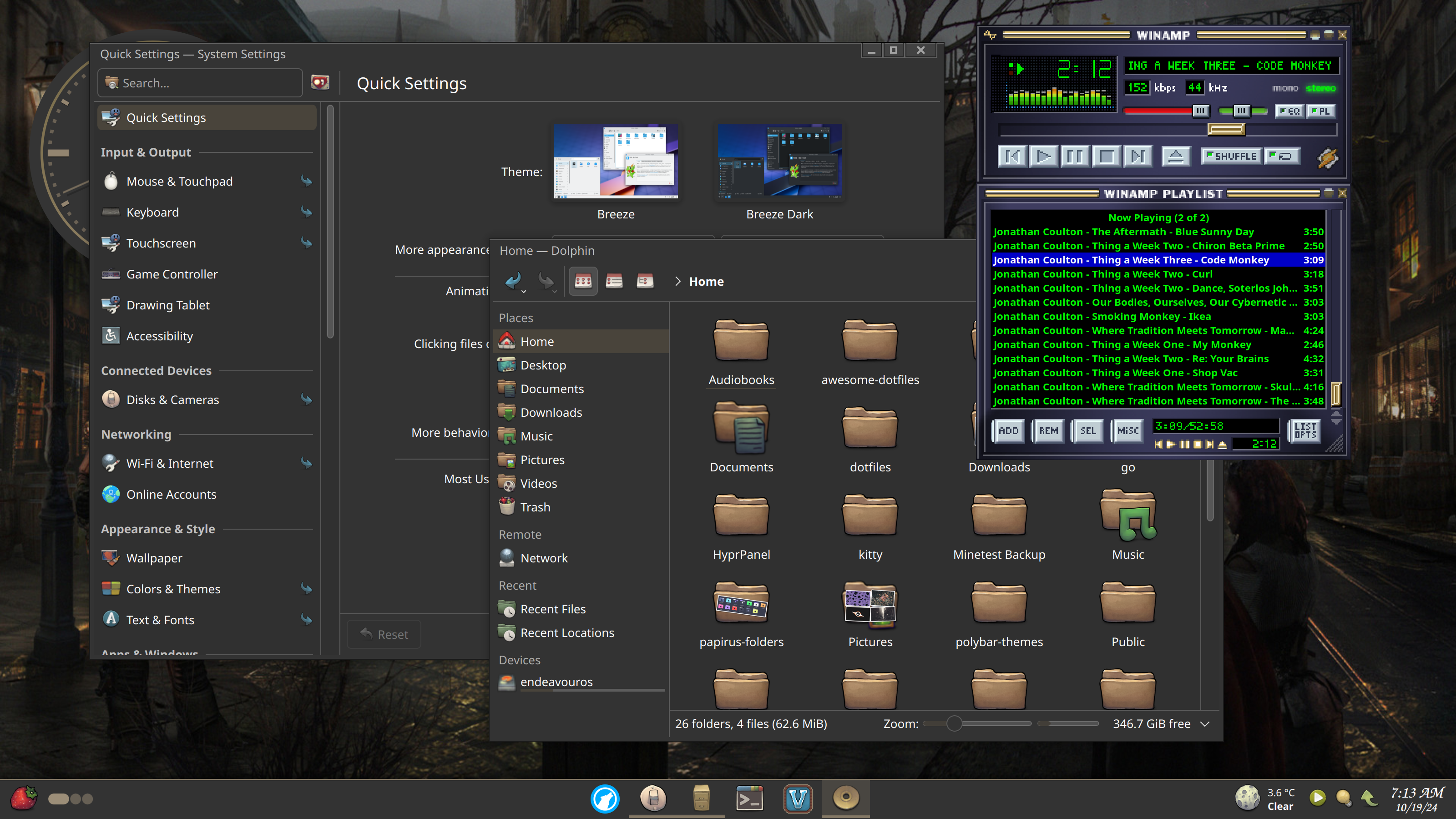
Task: Toggle Shuffle in Winamp
Action: click(x=1231, y=156)
